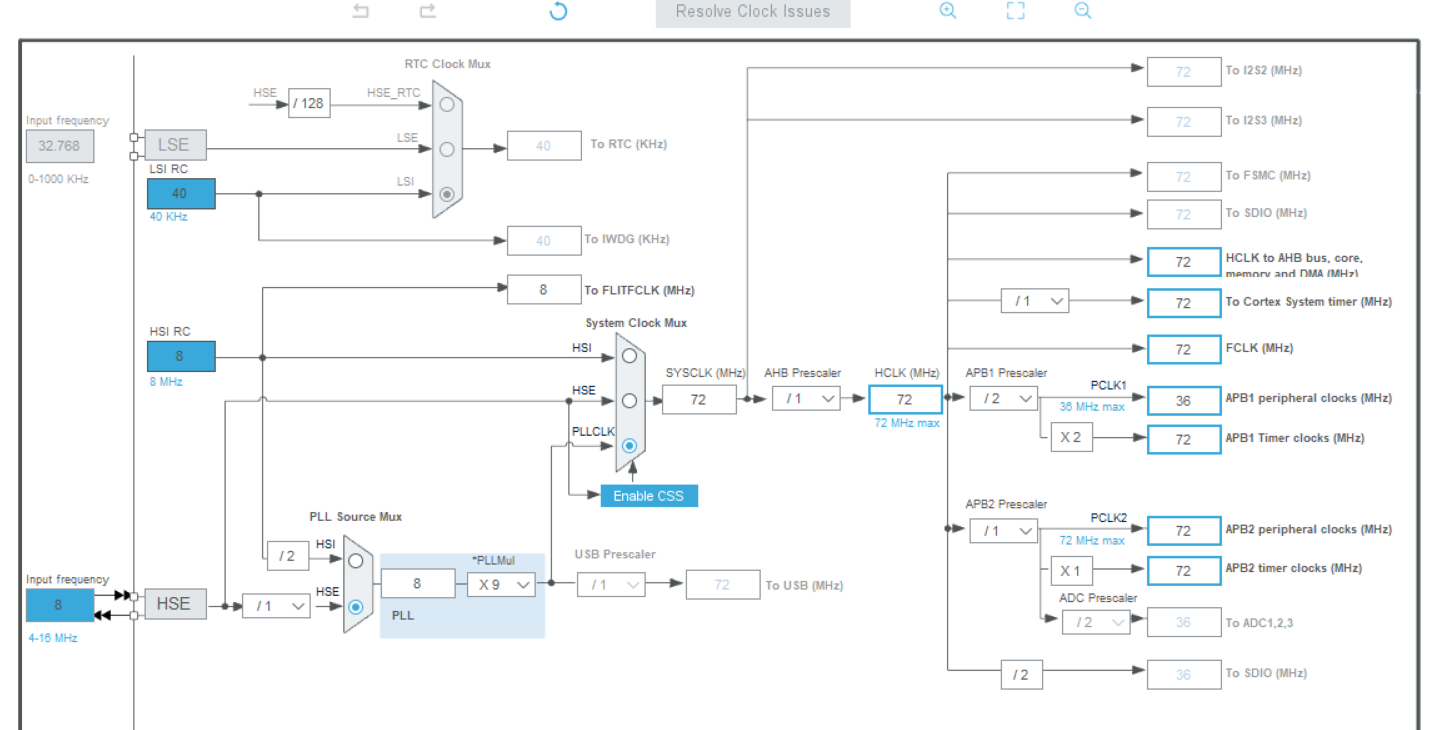This screenshot has height=730, width=1446.
Task: Click the APB2 timer clocks value field
Action: [1183, 570]
